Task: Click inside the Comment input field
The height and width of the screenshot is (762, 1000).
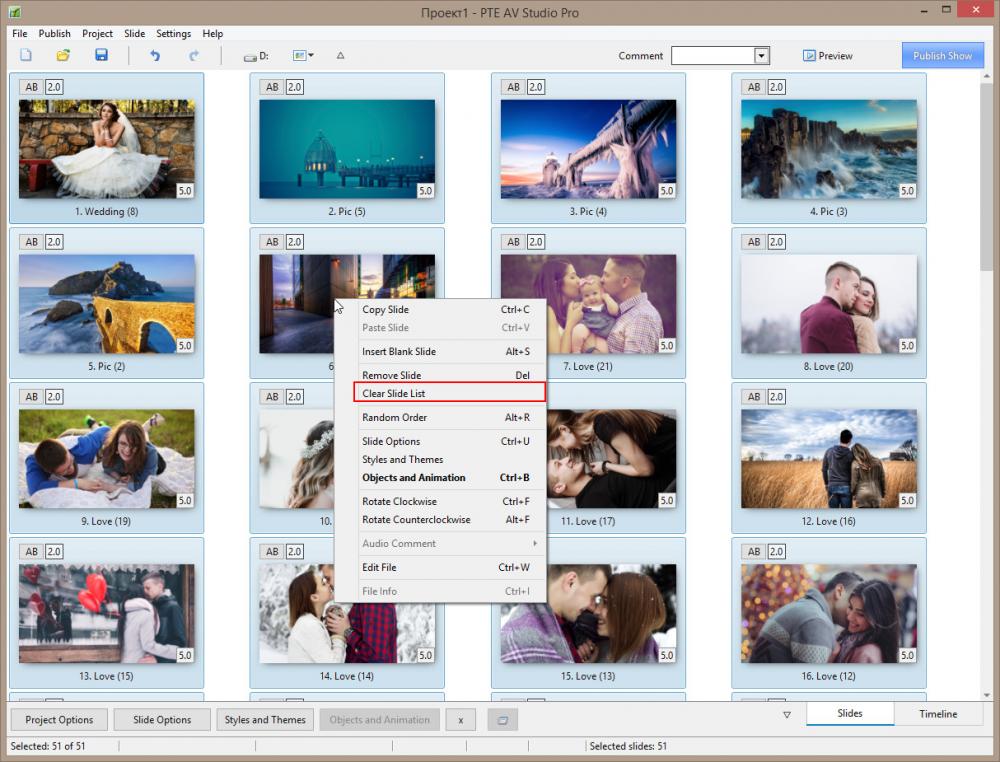Action: point(713,56)
